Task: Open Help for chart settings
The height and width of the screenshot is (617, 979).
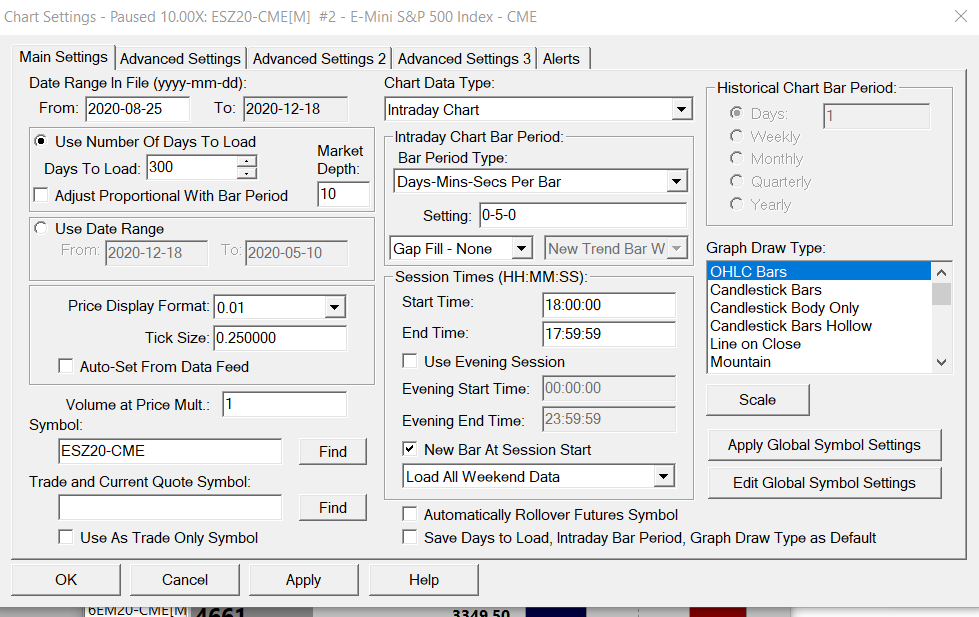Action: (424, 580)
